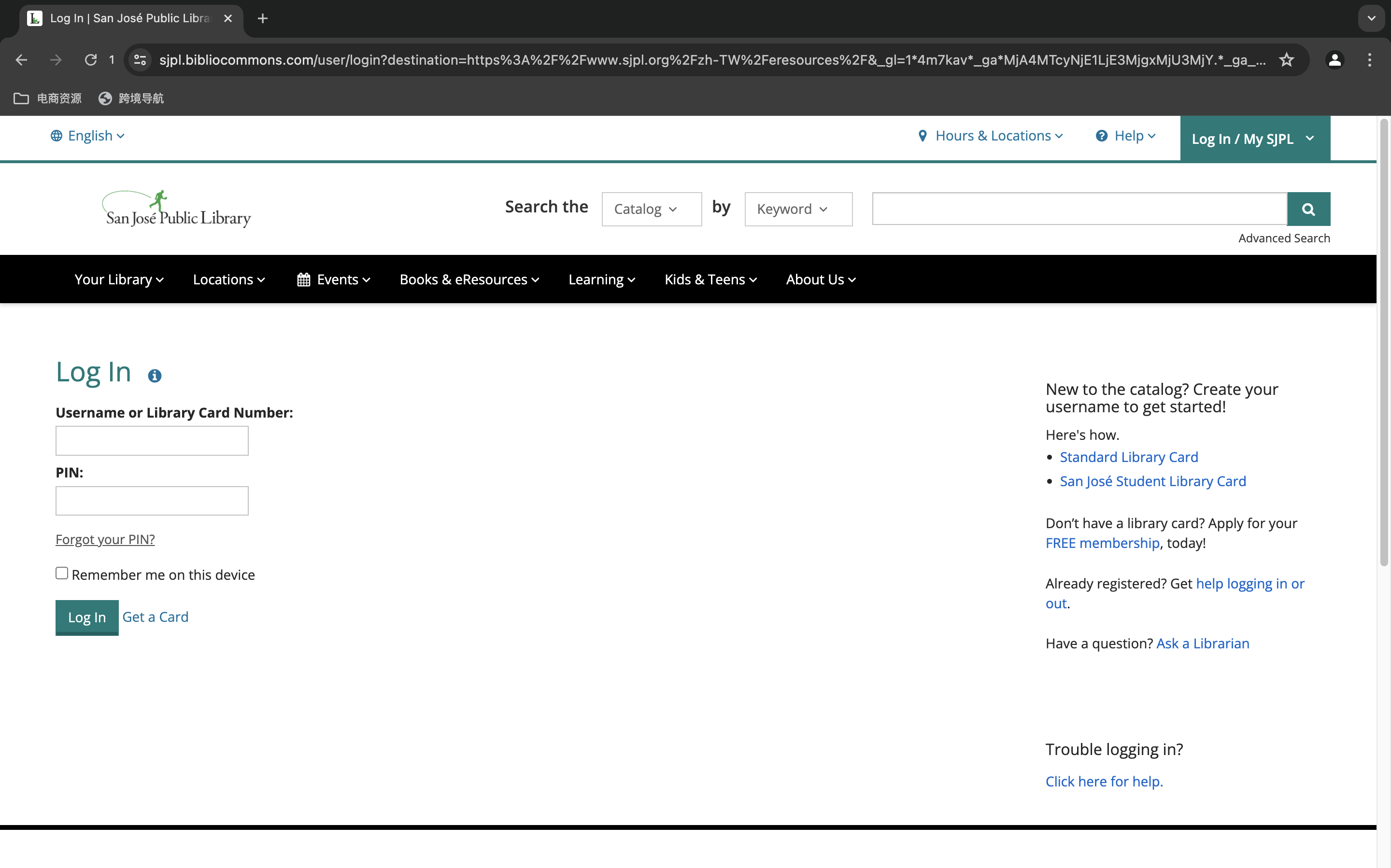This screenshot has width=1391, height=868.
Task: Open the tab search chevron button
Action: point(1372,18)
